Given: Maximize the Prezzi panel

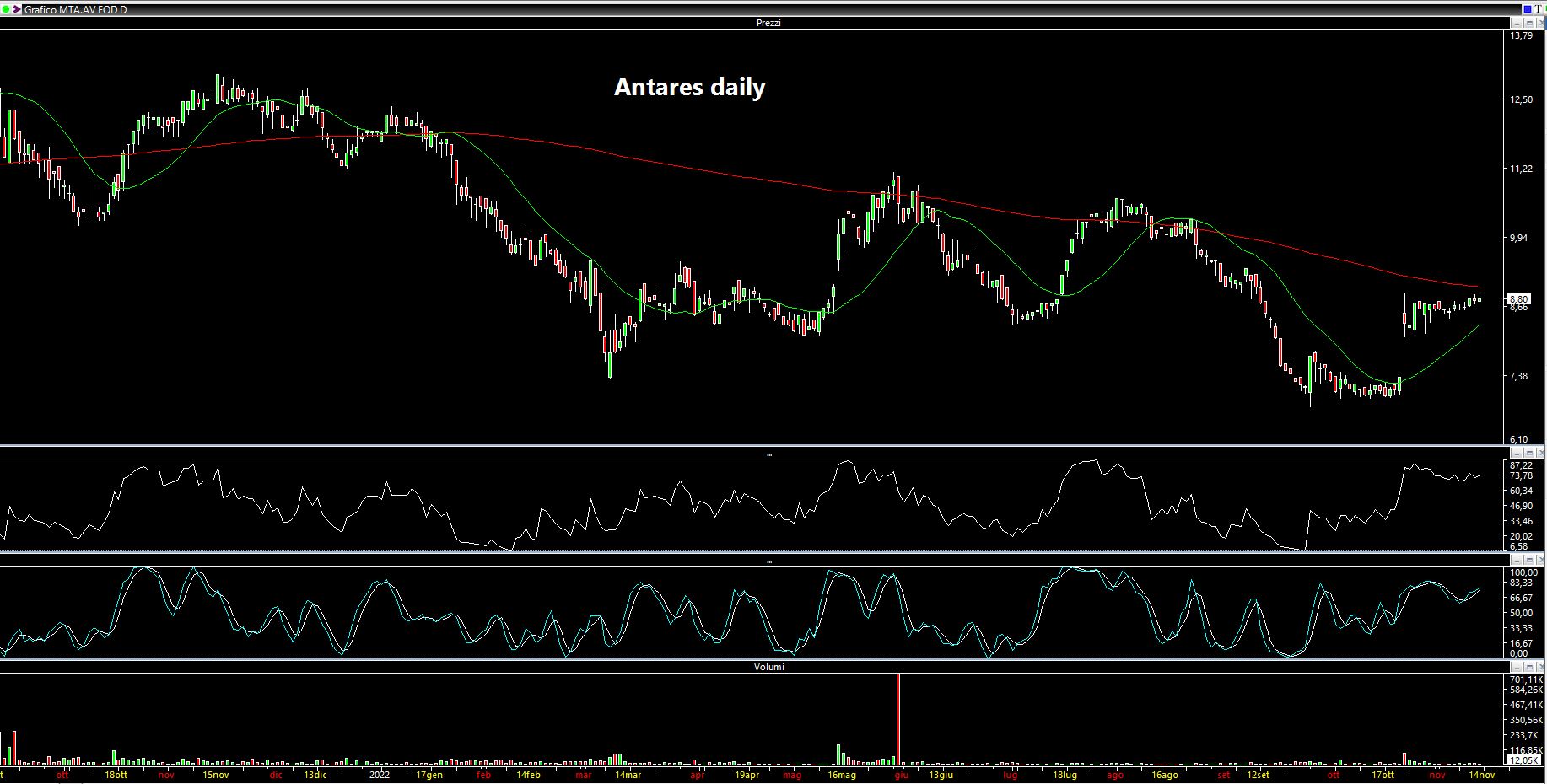Looking at the screenshot, I should tap(1529, 23).
